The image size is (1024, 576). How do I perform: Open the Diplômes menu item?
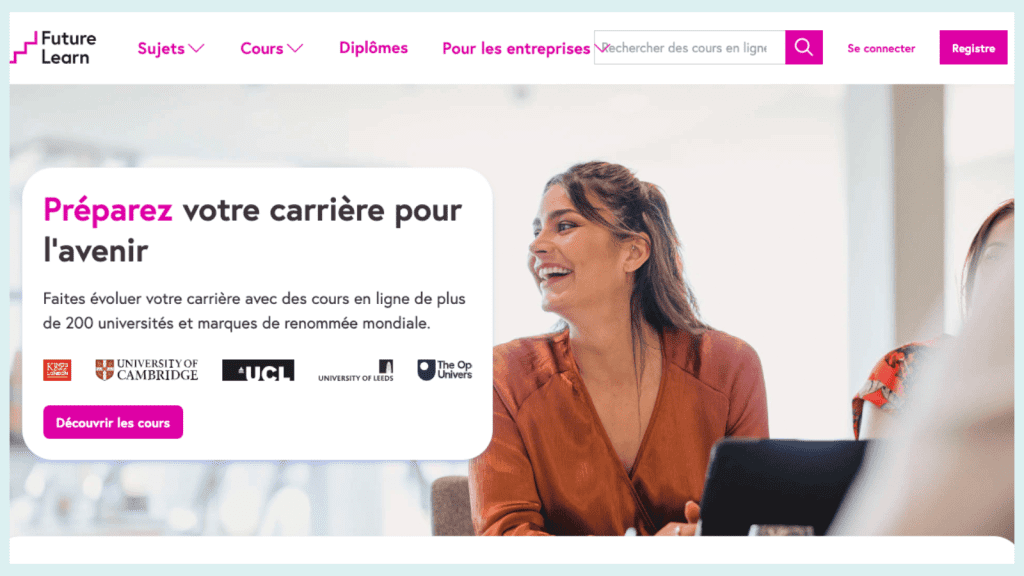[374, 48]
